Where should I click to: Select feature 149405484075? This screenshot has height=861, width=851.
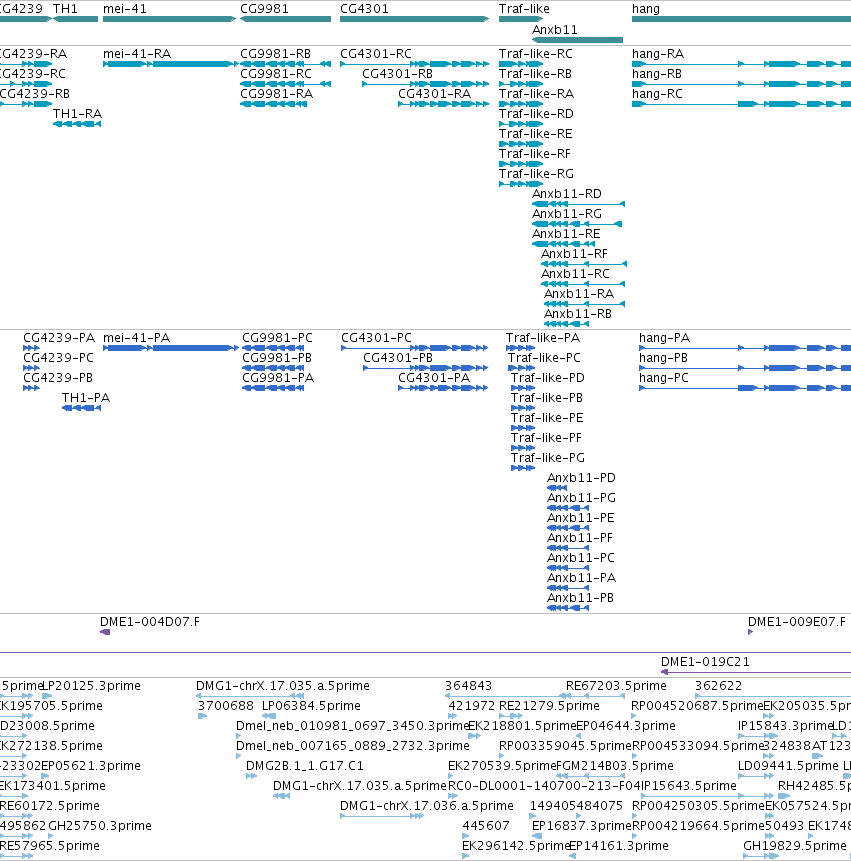(x=576, y=806)
